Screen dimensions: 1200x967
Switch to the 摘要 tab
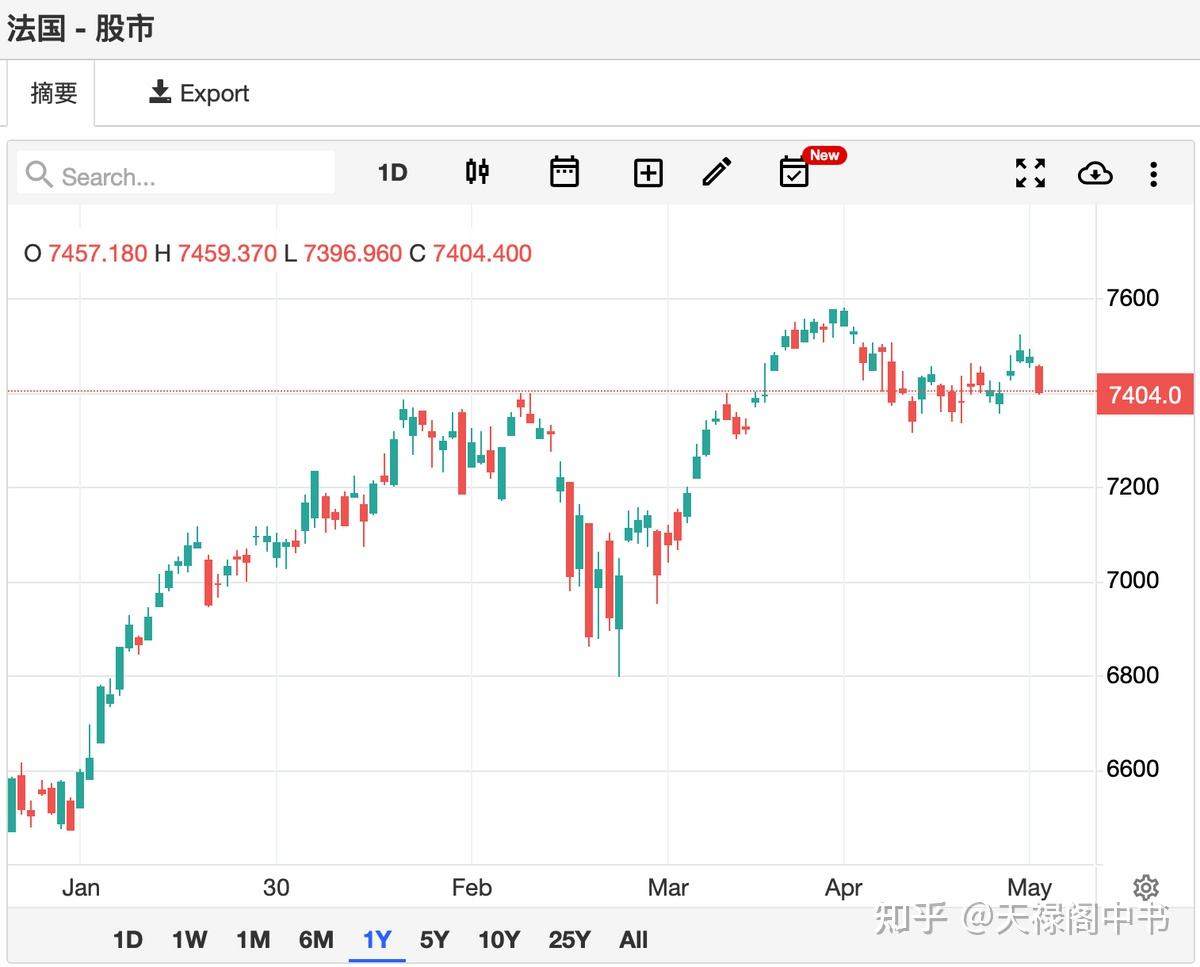pyautogui.click(x=54, y=93)
